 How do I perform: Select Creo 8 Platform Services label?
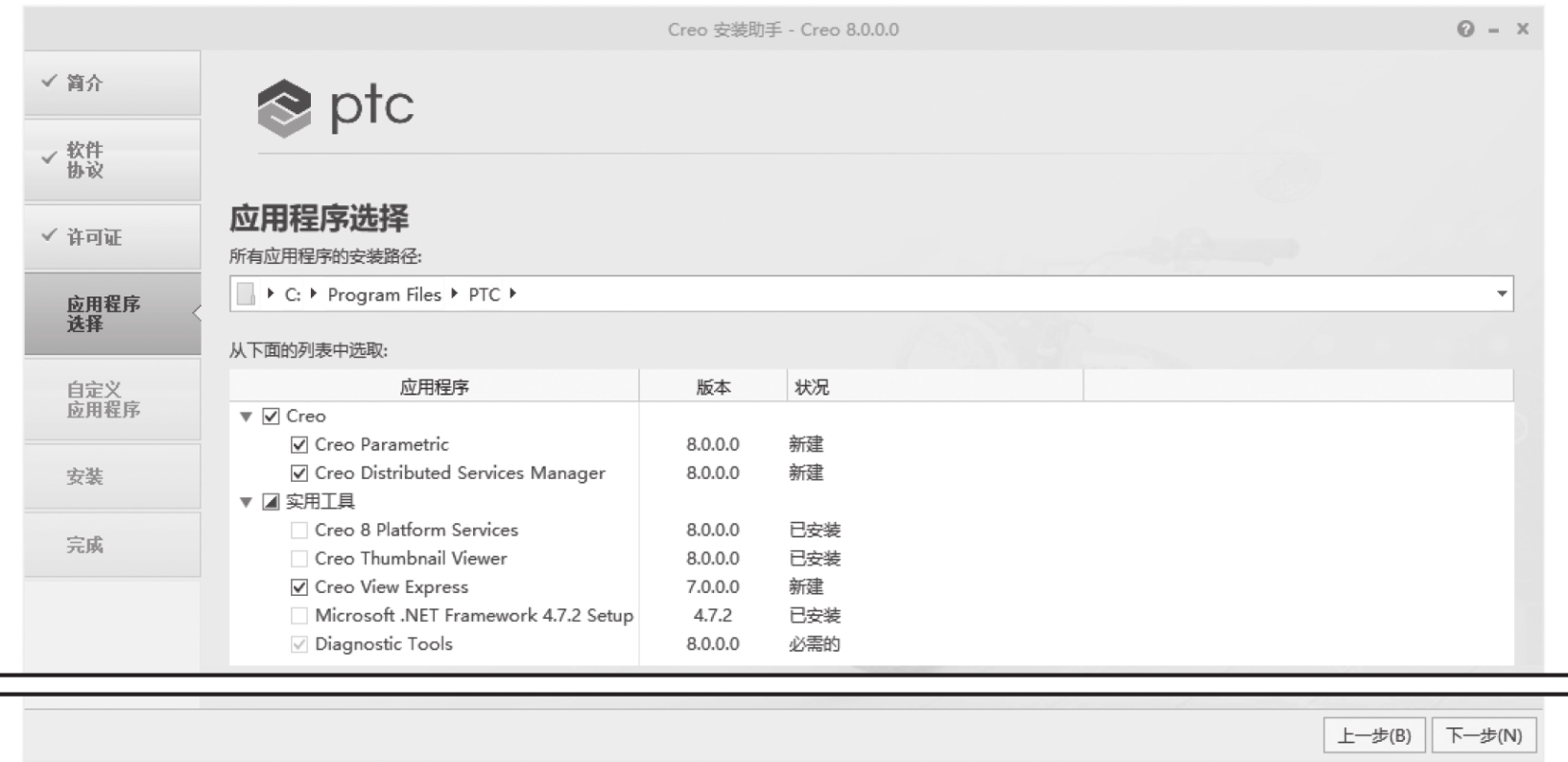[x=416, y=530]
